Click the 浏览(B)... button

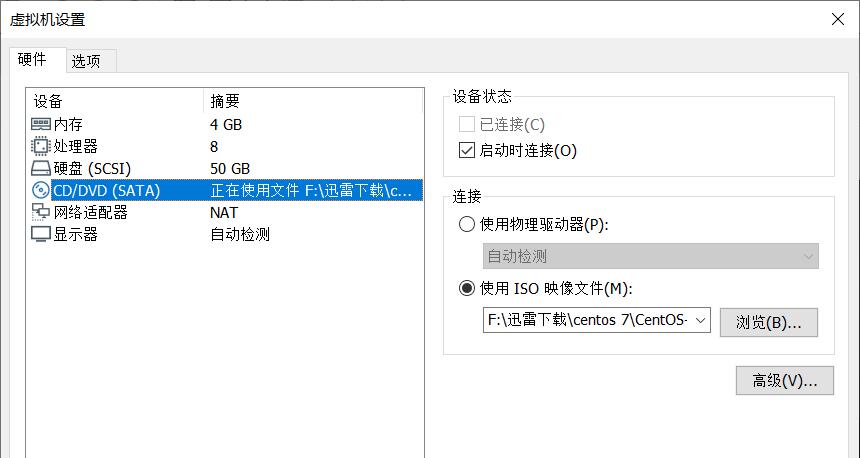point(768,322)
